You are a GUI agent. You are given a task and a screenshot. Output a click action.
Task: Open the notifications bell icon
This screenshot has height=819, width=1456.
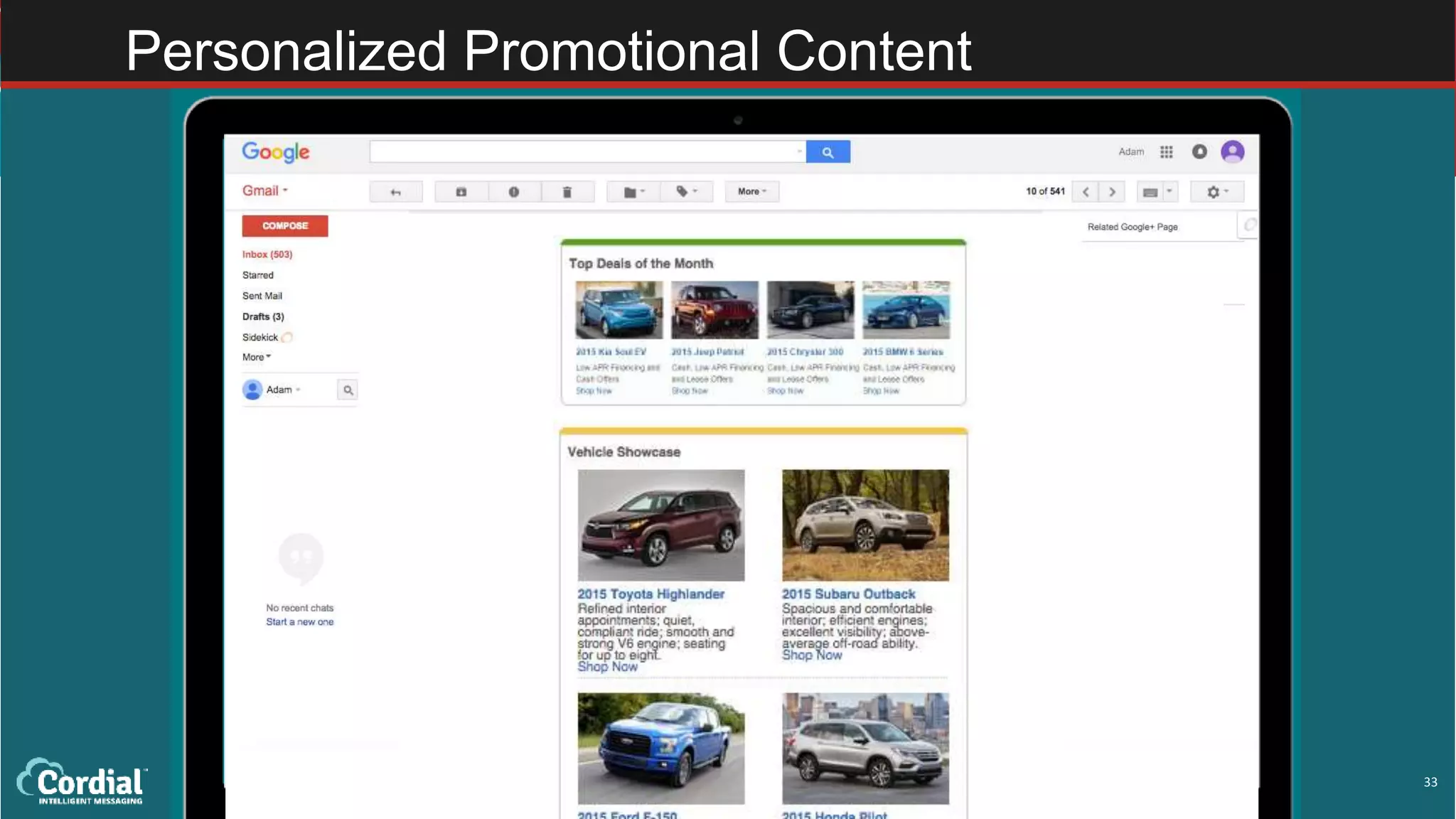1199,151
